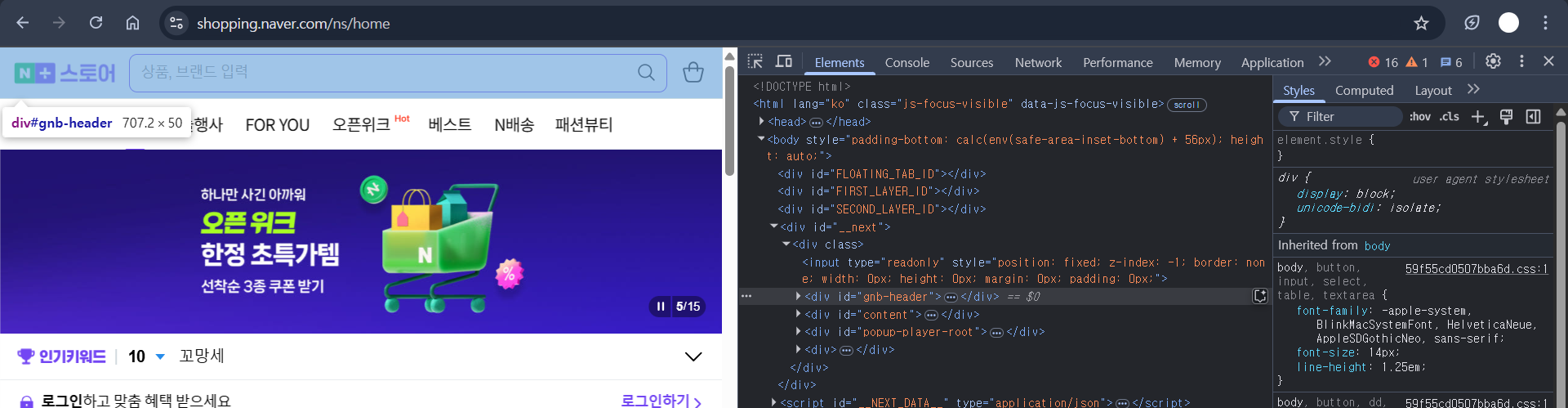Toggle computed styles sidebar
Viewport: 1568px width, 408px height.
point(1534,117)
